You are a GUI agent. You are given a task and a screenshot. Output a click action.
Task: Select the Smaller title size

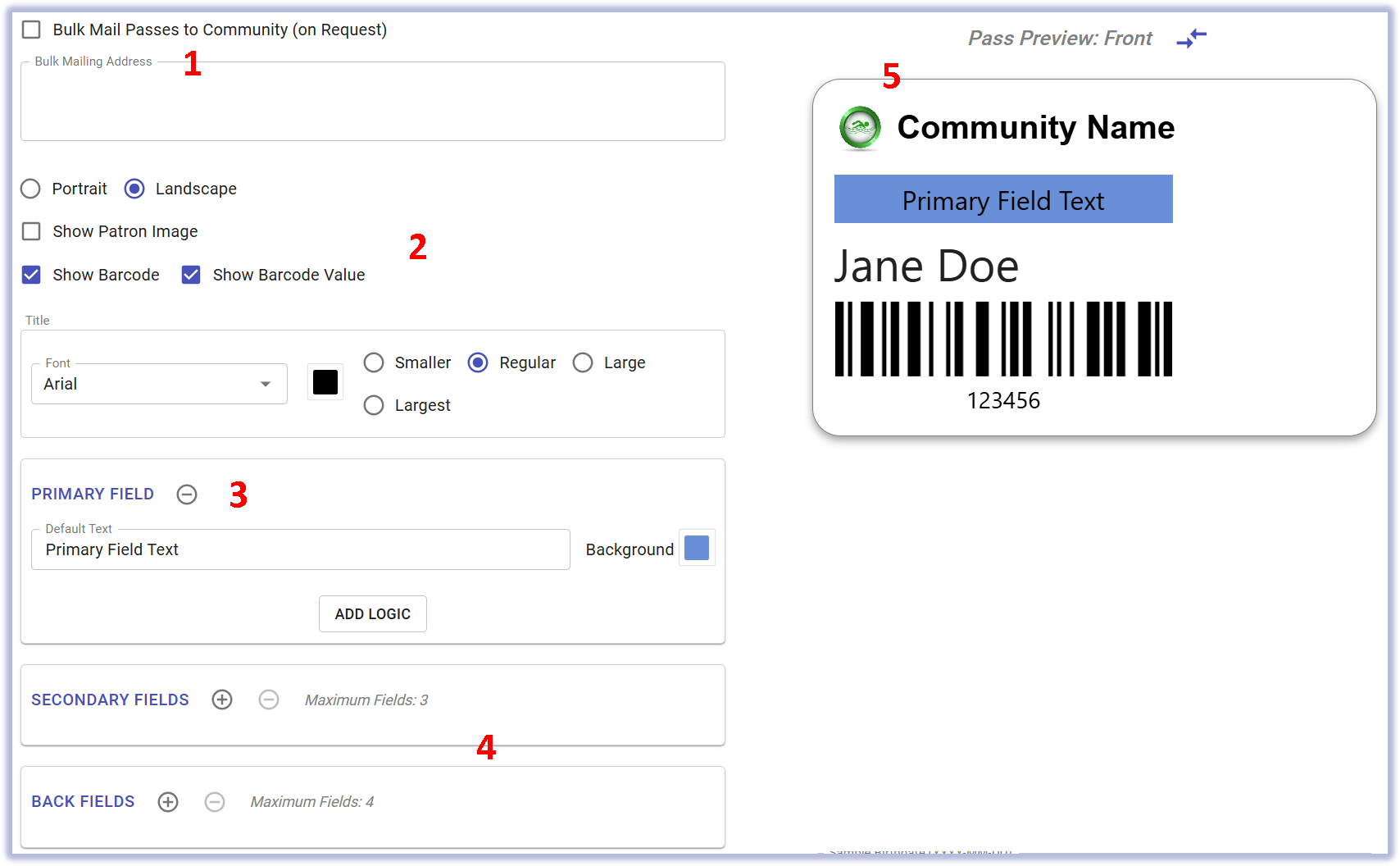(374, 362)
